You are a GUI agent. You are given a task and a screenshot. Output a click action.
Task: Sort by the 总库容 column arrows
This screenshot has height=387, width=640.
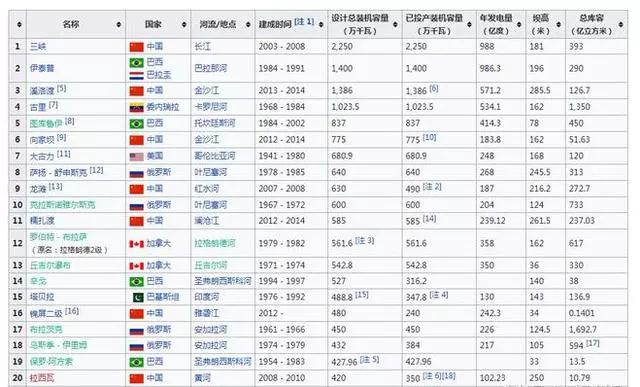click(x=621, y=24)
